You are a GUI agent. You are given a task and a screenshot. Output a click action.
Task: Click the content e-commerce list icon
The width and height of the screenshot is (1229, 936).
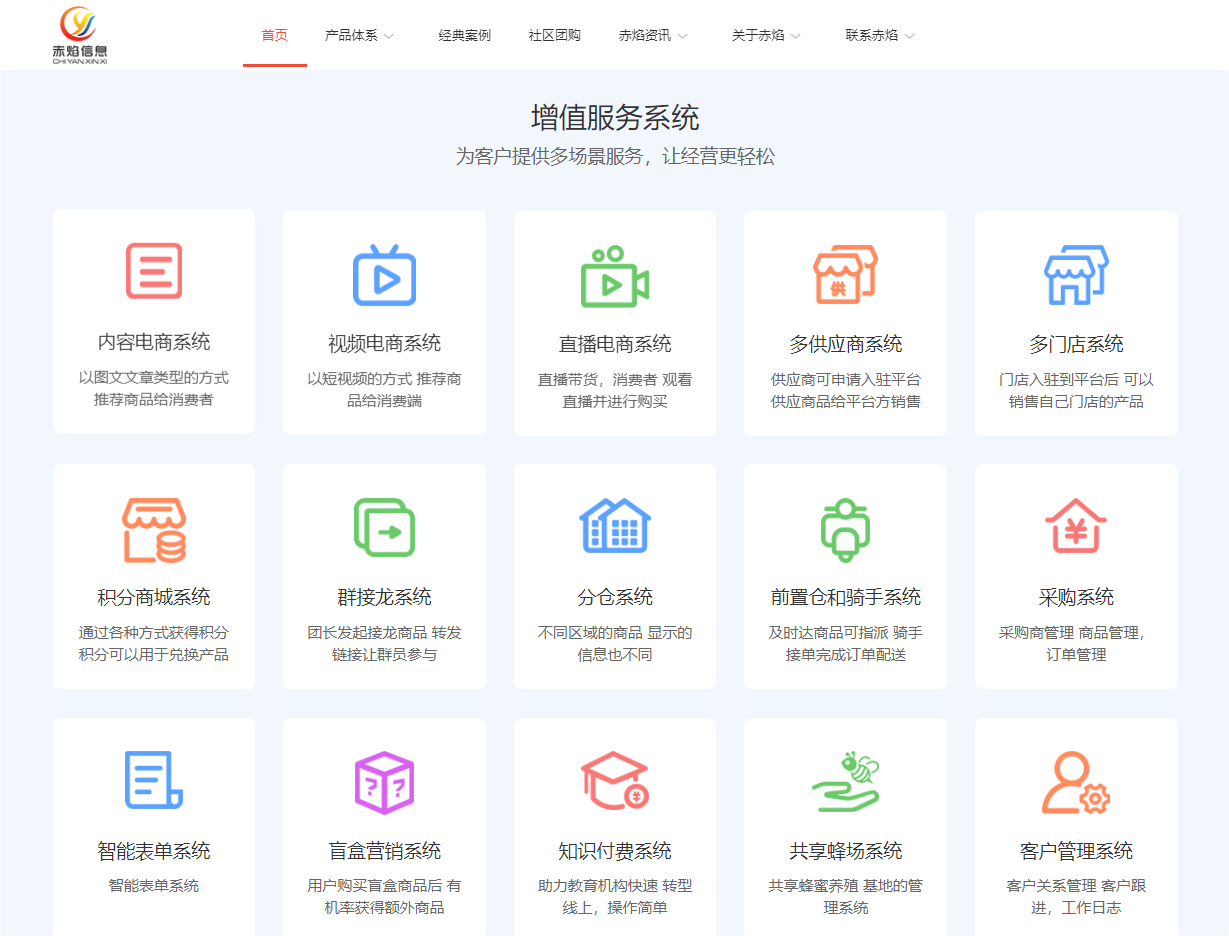(154, 271)
